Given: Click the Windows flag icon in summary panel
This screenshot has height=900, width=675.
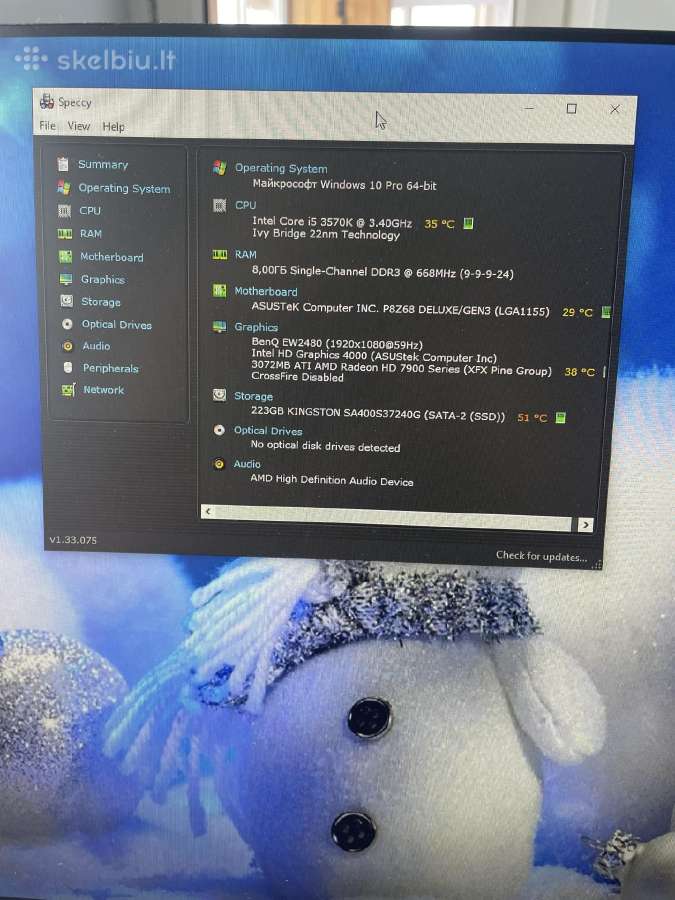Looking at the screenshot, I should (219, 168).
